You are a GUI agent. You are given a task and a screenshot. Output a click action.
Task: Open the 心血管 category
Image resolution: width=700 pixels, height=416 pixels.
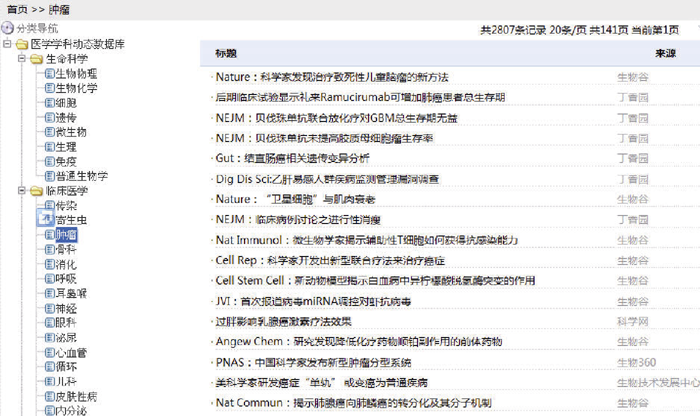pyautogui.click(x=71, y=352)
